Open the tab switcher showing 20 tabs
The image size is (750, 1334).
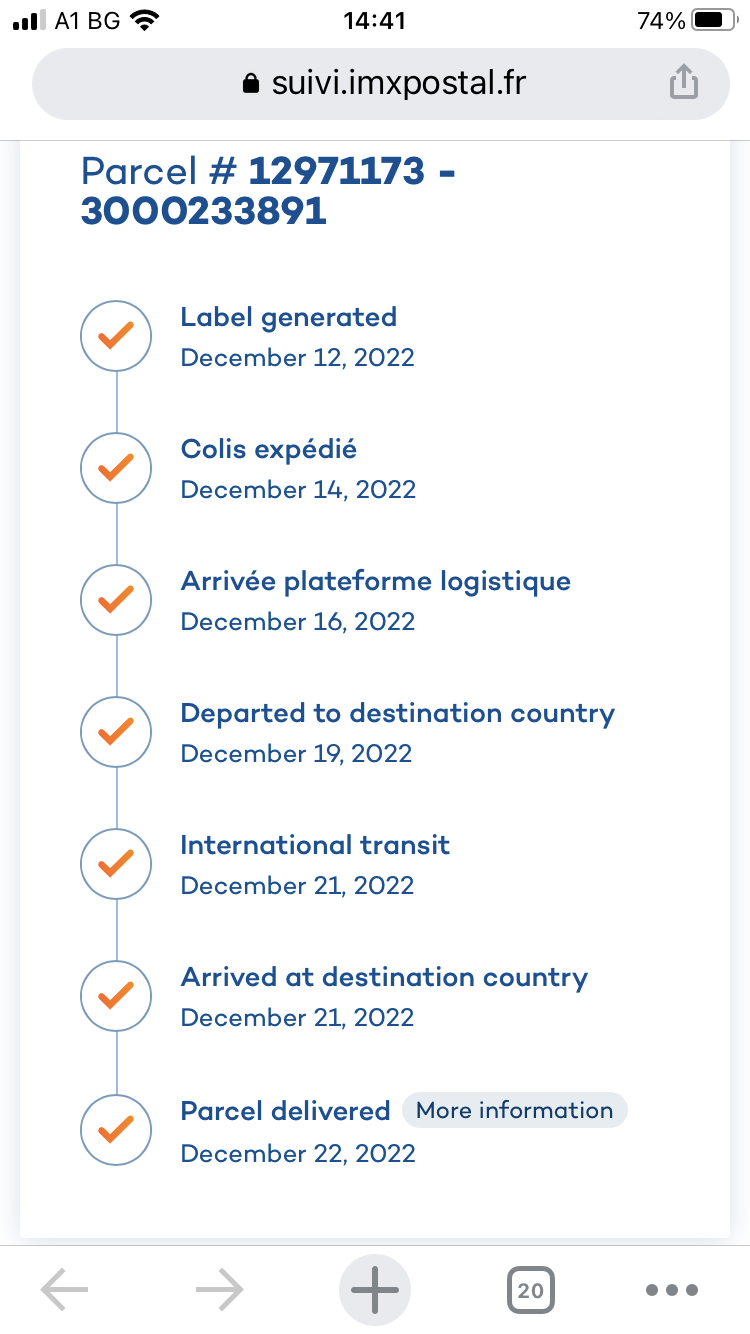coord(530,1290)
